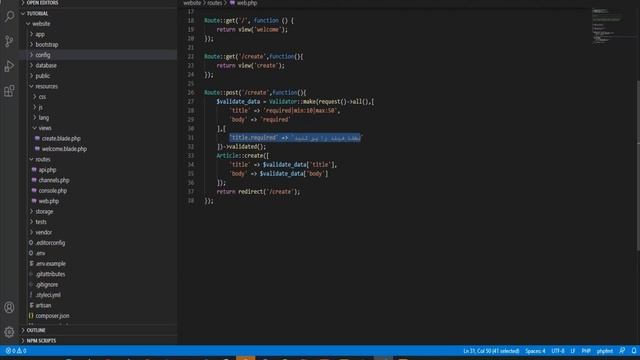
Task: Open the Extensions view
Action: [9, 91]
